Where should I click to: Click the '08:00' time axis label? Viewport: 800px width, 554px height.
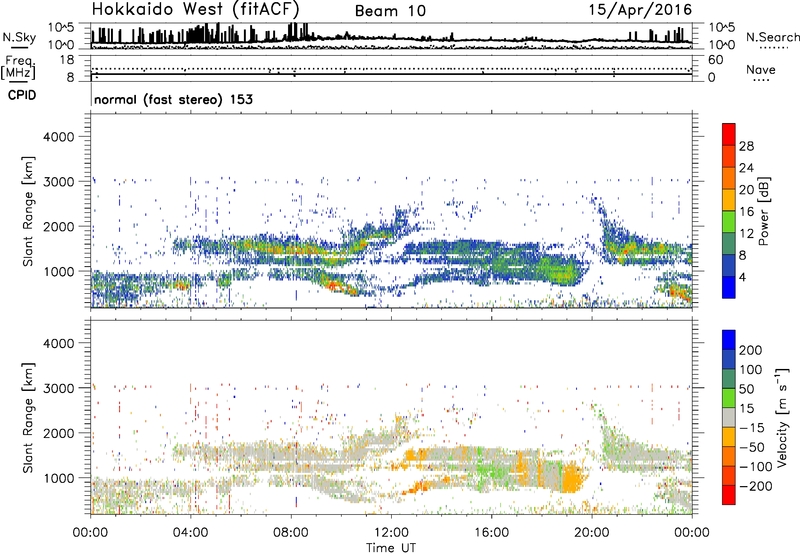[x=291, y=533]
